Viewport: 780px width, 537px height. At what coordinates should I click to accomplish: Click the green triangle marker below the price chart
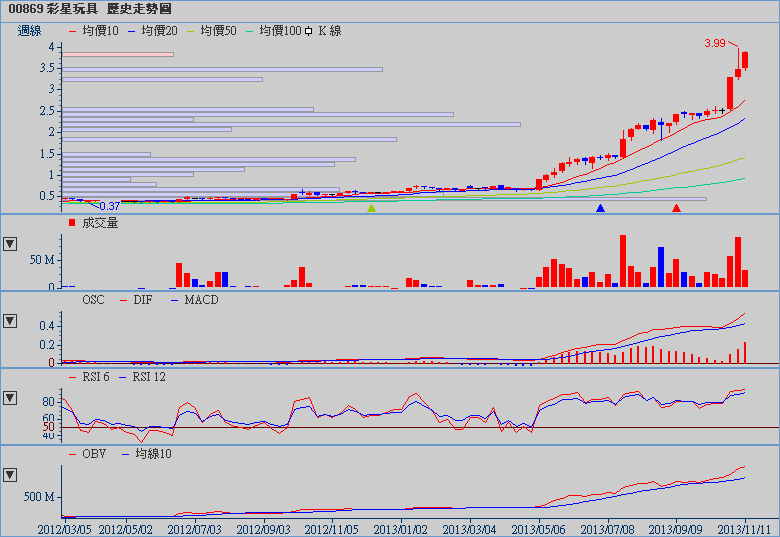[x=371, y=208]
